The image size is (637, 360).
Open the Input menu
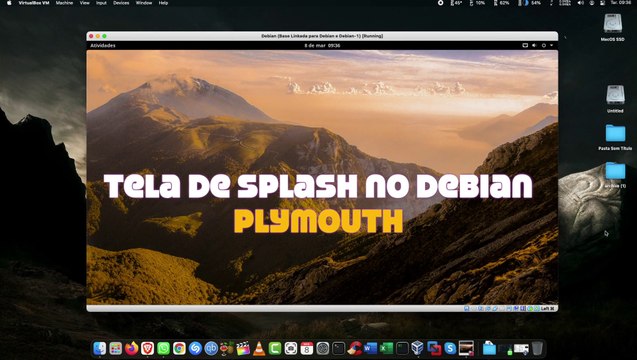tap(101, 3)
